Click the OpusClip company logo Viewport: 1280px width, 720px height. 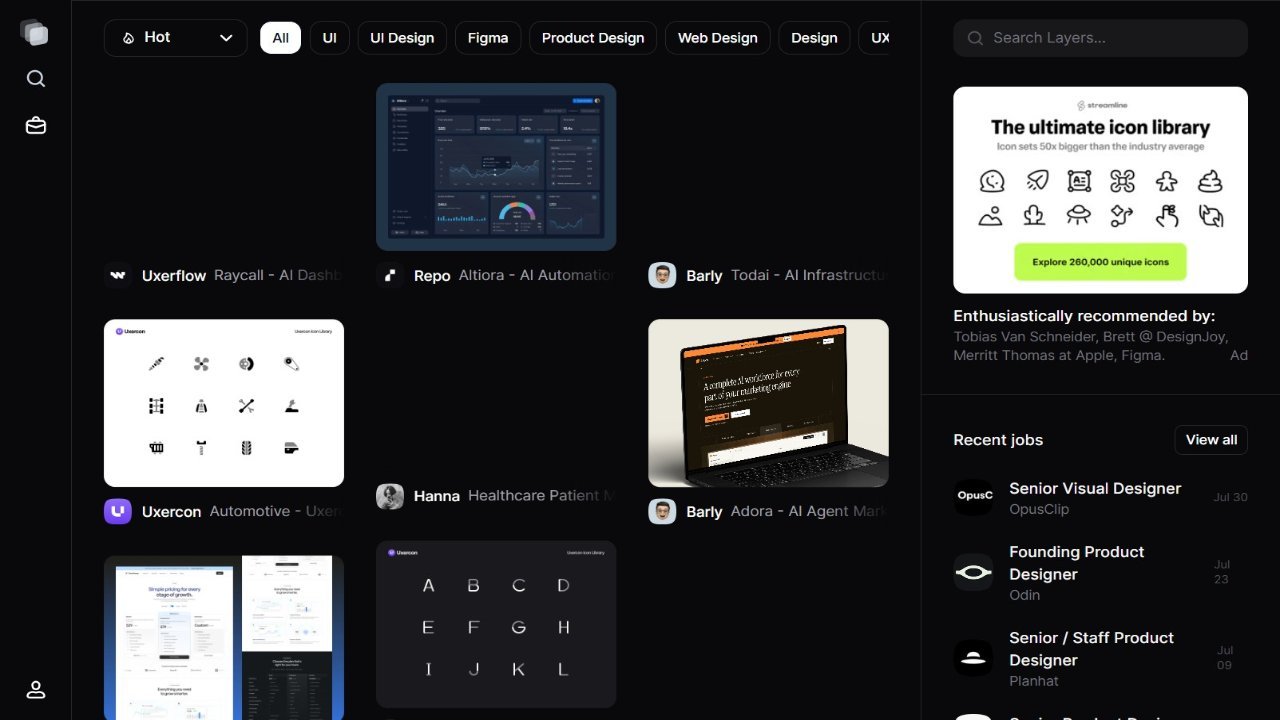tap(973, 496)
